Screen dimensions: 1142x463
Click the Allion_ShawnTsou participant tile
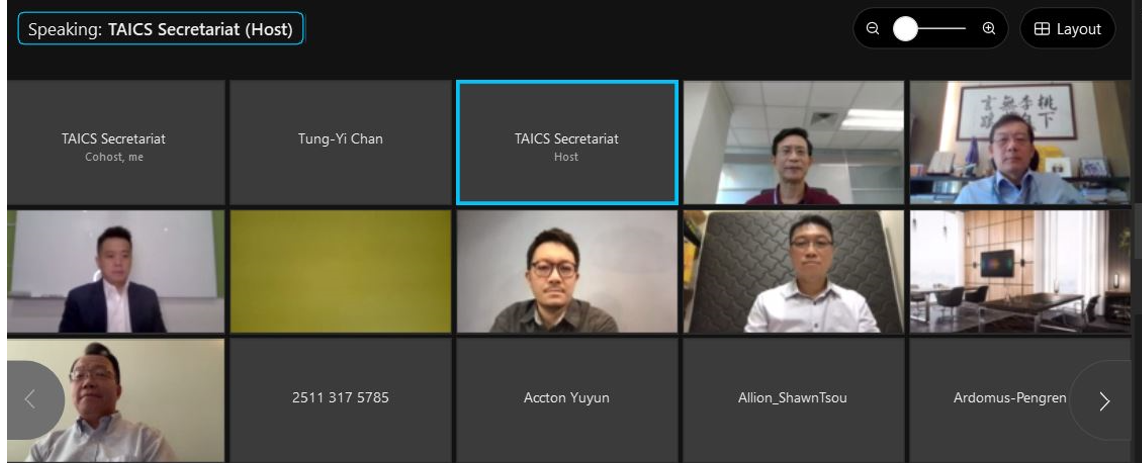[x=792, y=400]
